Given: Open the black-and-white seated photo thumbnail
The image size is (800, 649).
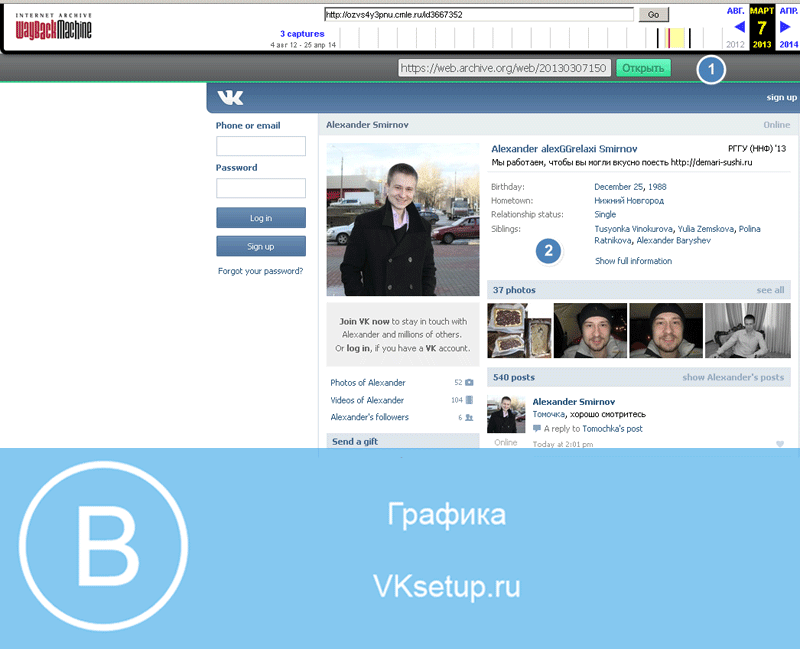Looking at the screenshot, I should click(747, 330).
